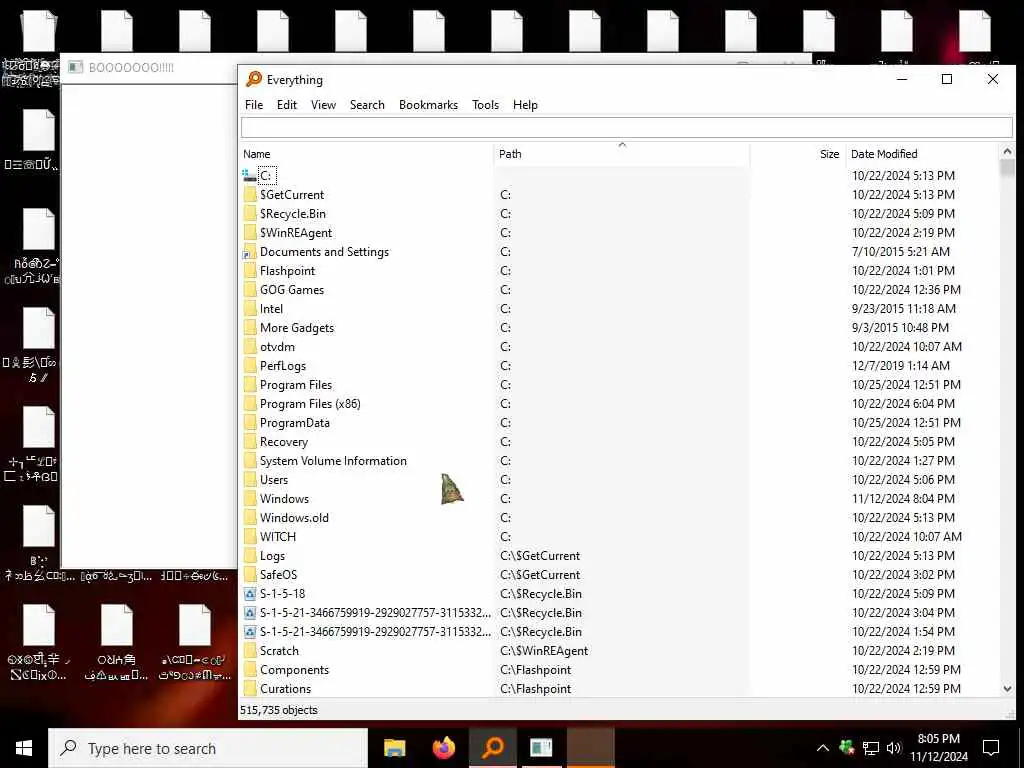Screen dimensions: 1024x768
Task: Open the Help menu
Action: 525,105
